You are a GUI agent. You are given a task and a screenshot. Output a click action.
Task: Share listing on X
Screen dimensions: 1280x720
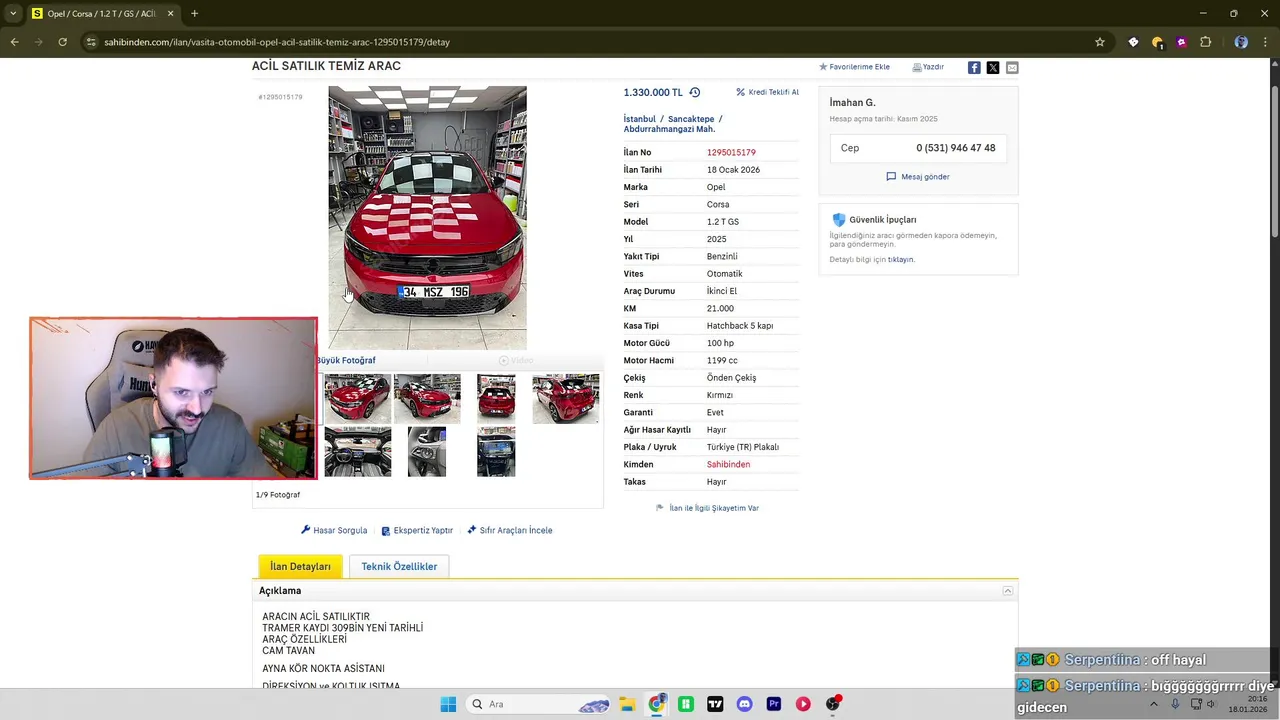click(993, 67)
